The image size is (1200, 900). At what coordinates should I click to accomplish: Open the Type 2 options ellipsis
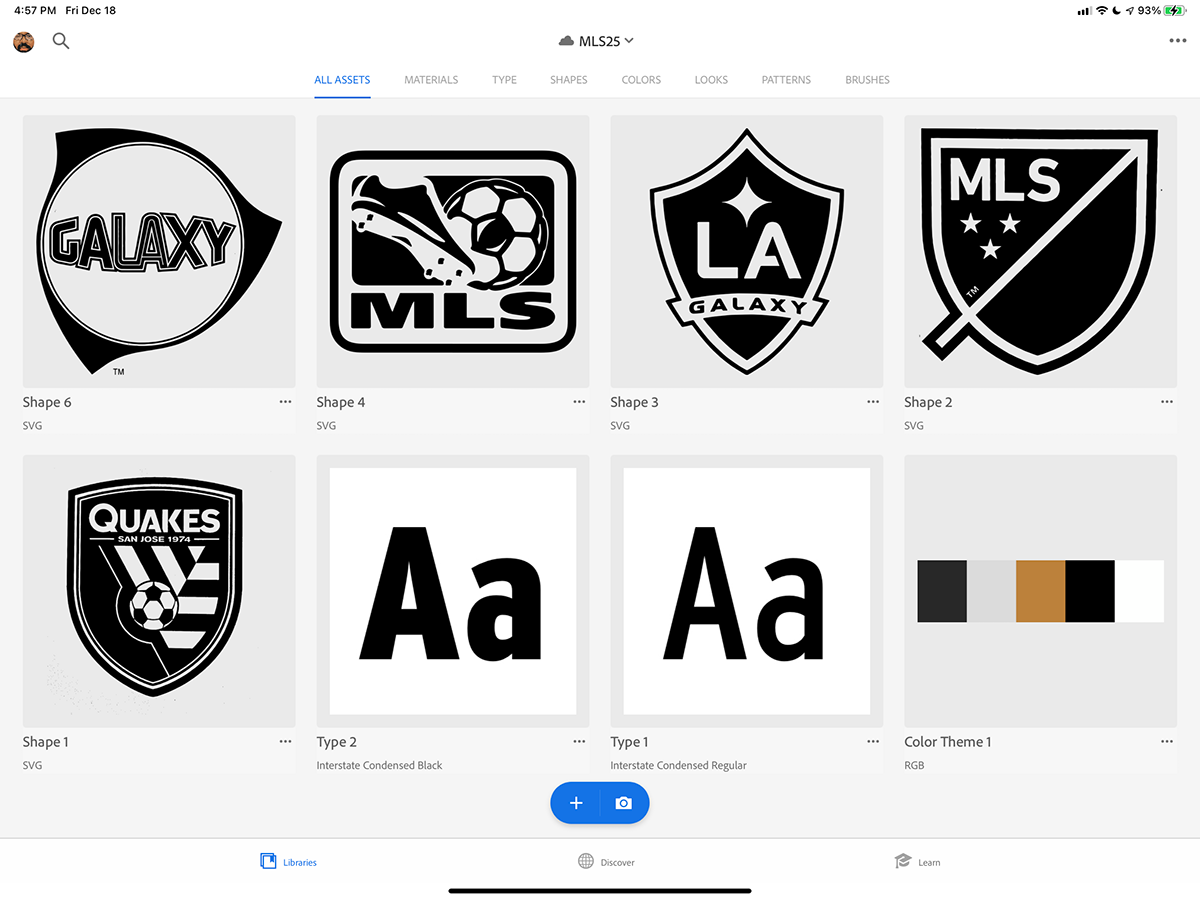pos(579,742)
